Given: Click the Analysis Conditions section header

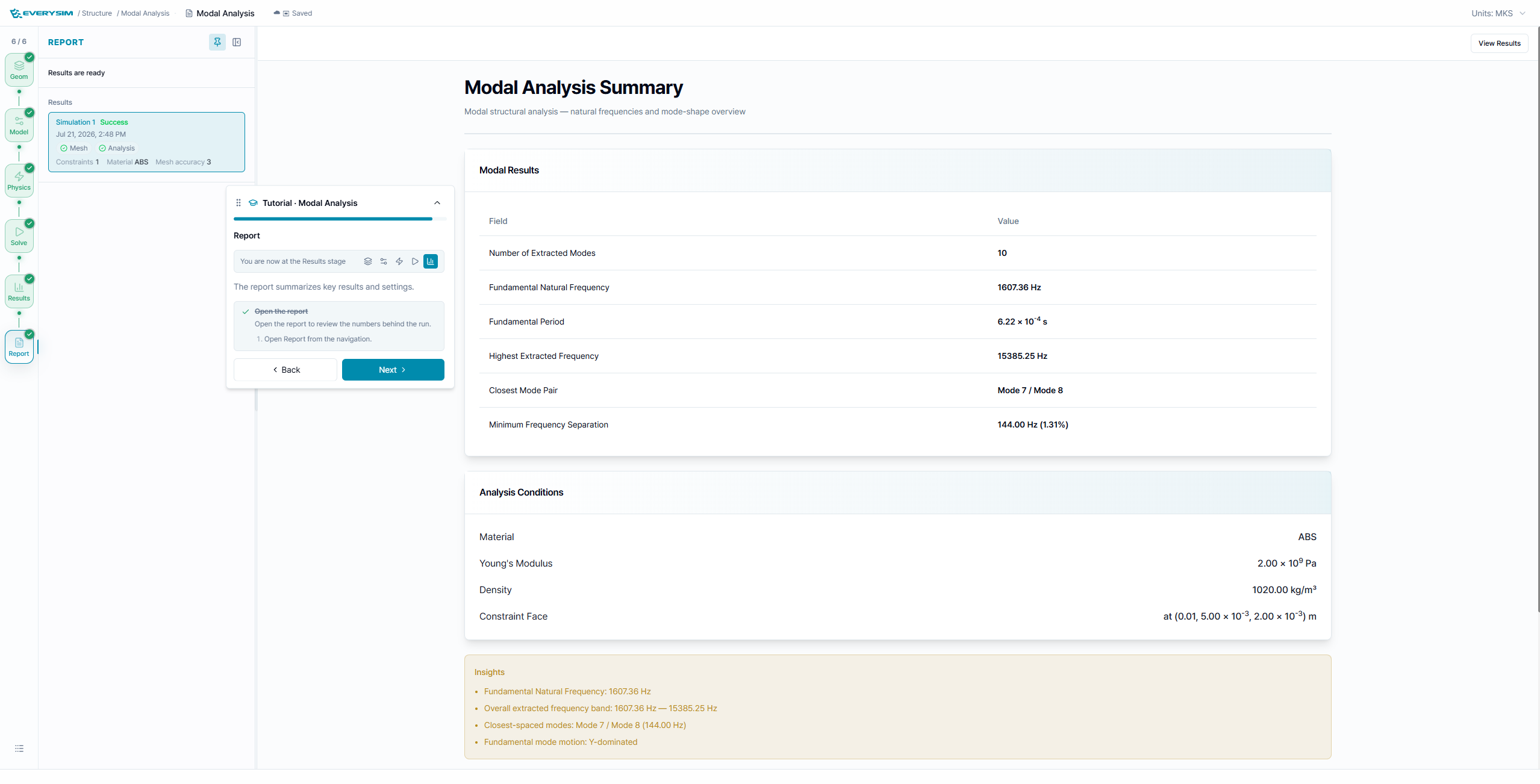Looking at the screenshot, I should click(897, 493).
